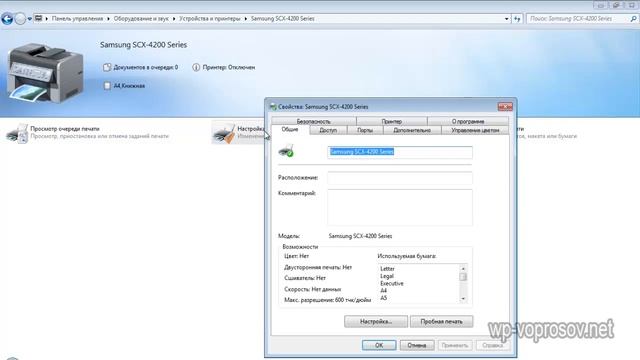Open Панель управления breadcrumb
This screenshot has width=640, height=360.
(77, 19)
